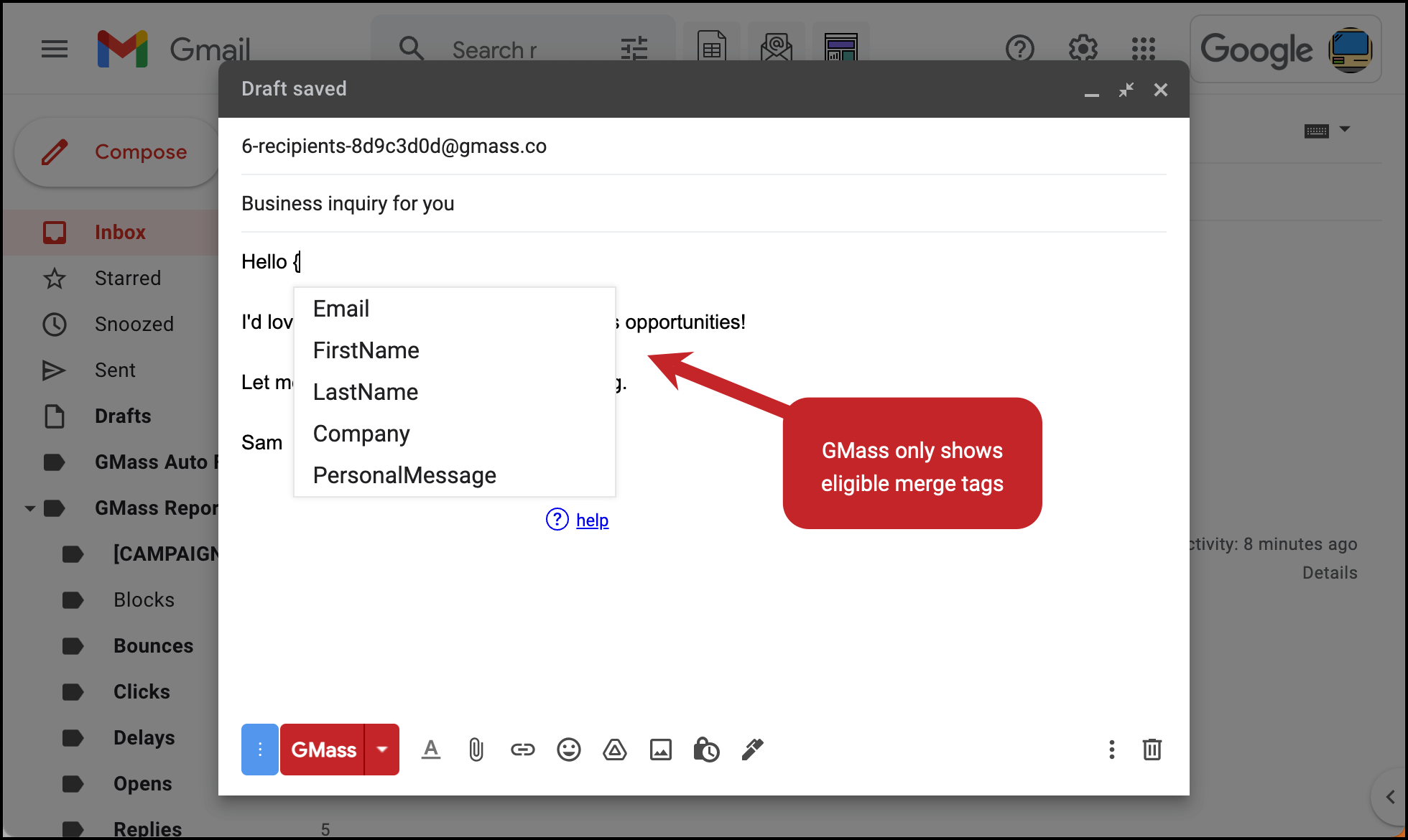
Task: Open the Drafts folder
Action: coord(111,416)
